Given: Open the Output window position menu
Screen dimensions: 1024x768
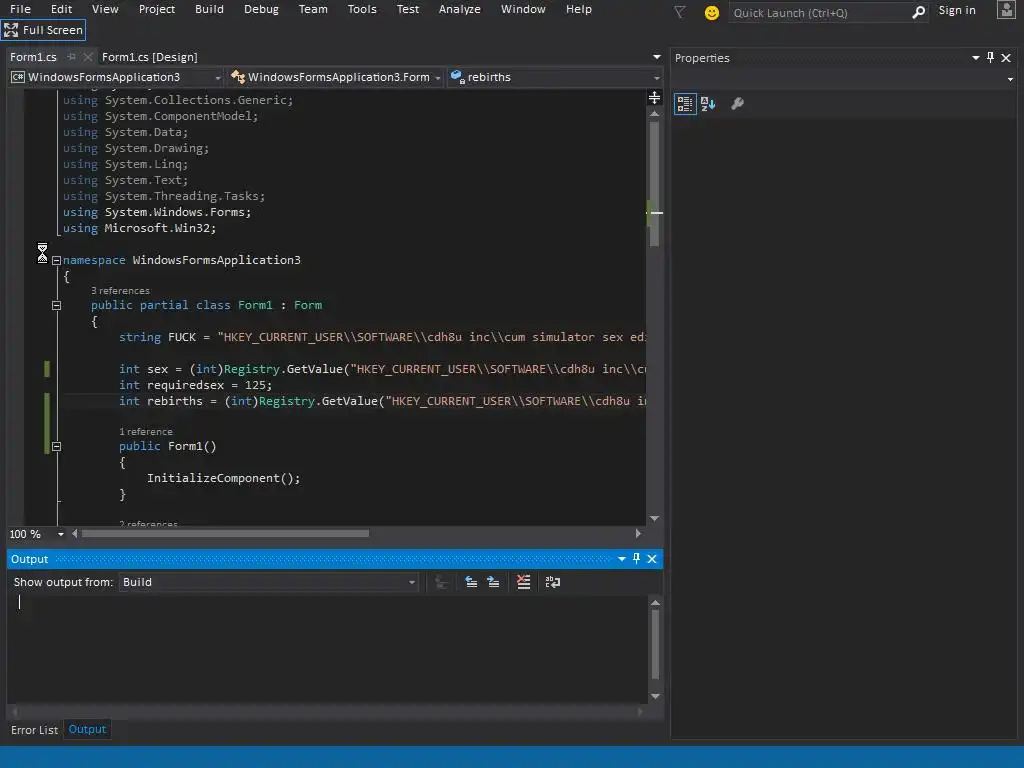Looking at the screenshot, I should (x=622, y=559).
